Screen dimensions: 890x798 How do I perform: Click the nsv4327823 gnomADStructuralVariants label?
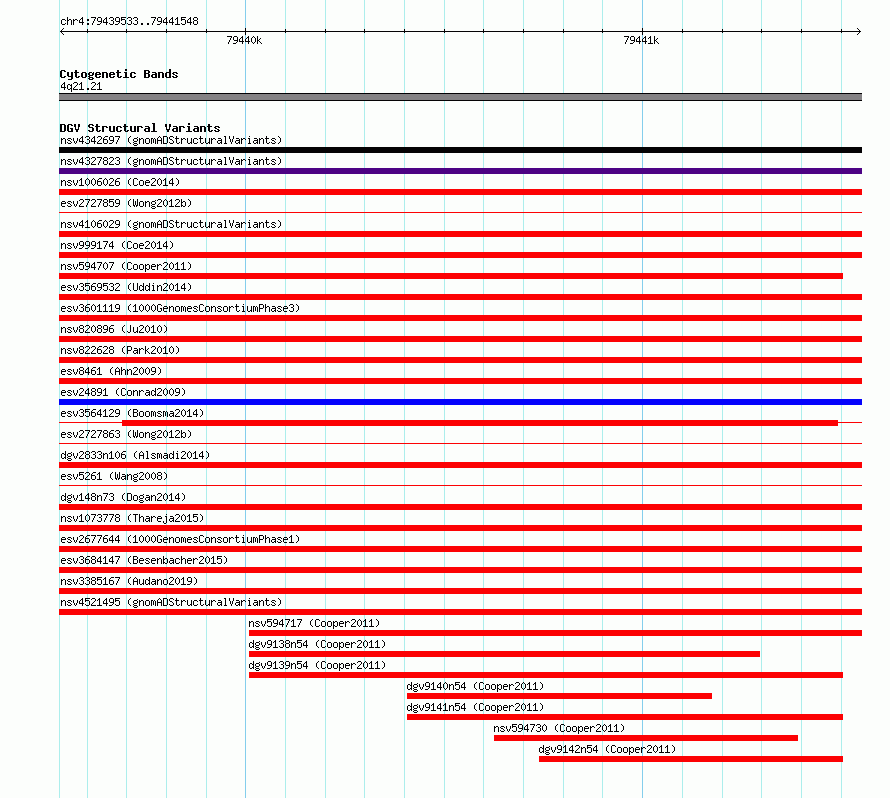pyautogui.click(x=171, y=161)
